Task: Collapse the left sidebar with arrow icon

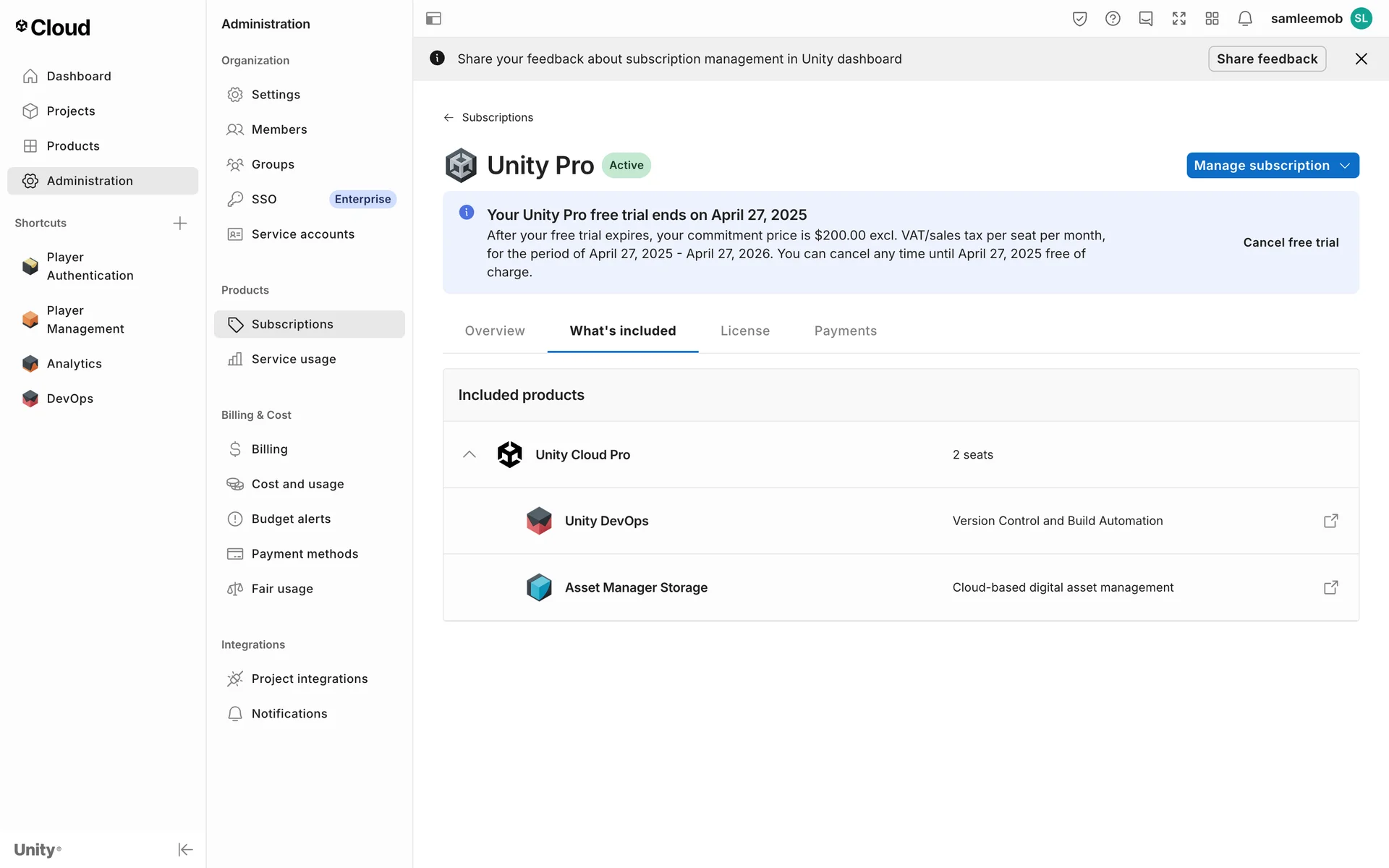Action: [x=185, y=849]
